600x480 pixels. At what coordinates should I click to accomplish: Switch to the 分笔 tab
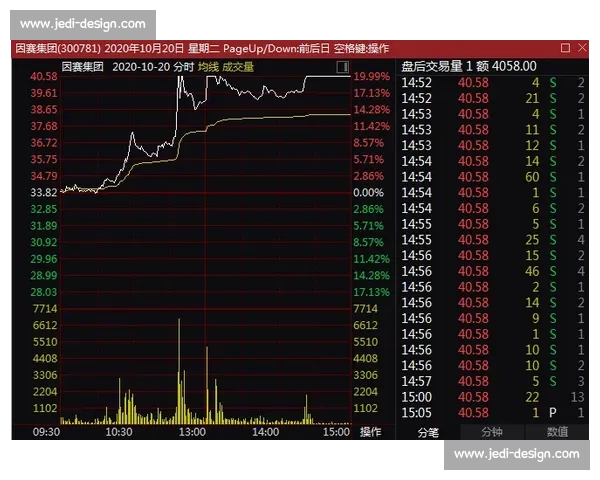[428, 432]
